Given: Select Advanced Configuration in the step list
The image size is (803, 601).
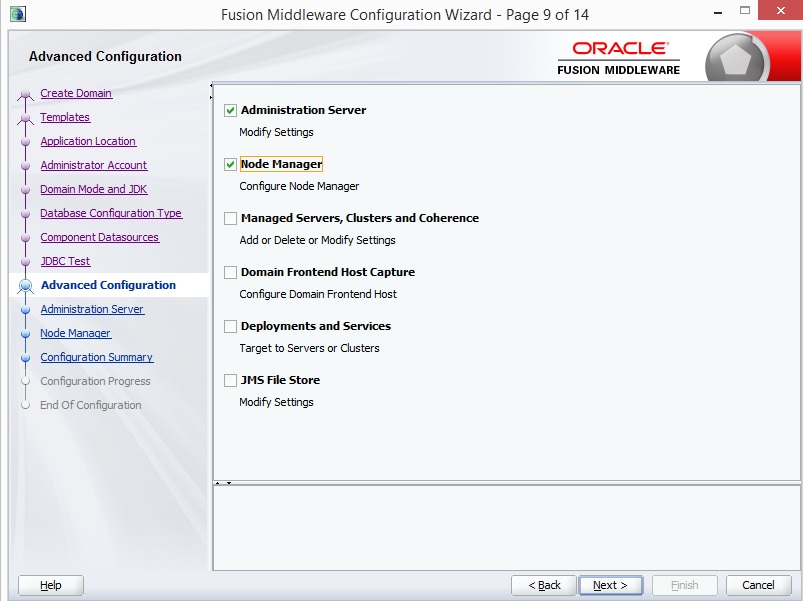Looking at the screenshot, I should pos(108,285).
